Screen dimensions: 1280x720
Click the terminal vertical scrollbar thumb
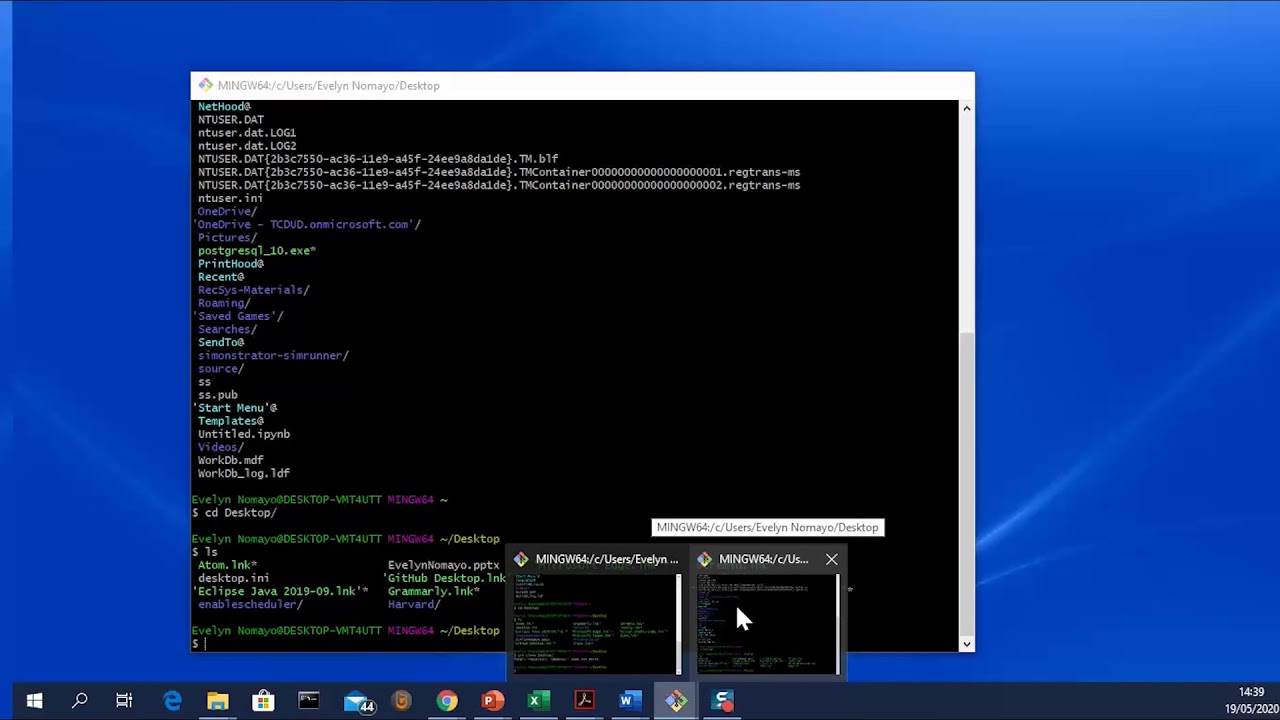pyautogui.click(x=966, y=482)
